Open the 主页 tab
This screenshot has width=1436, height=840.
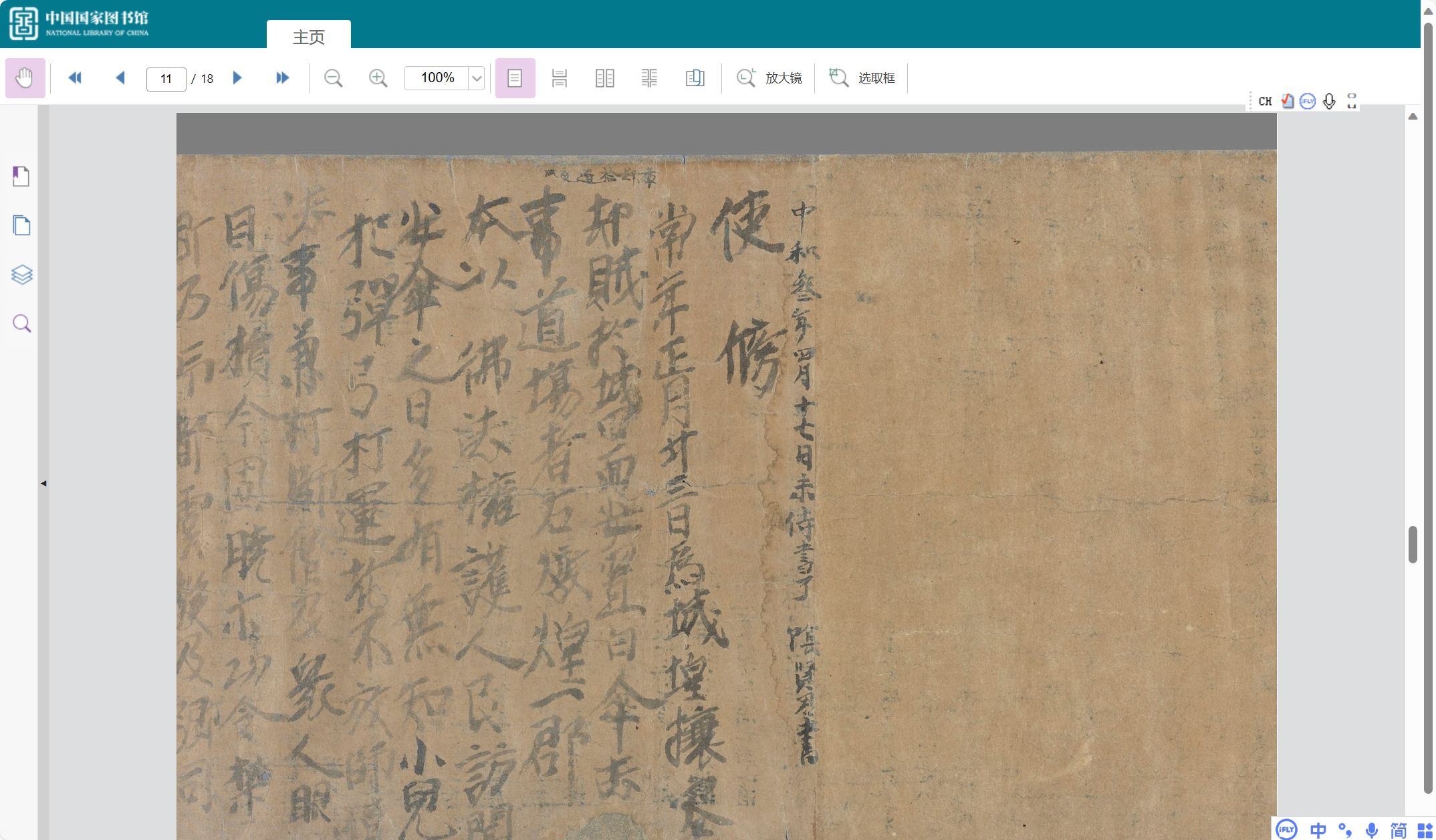coord(309,37)
